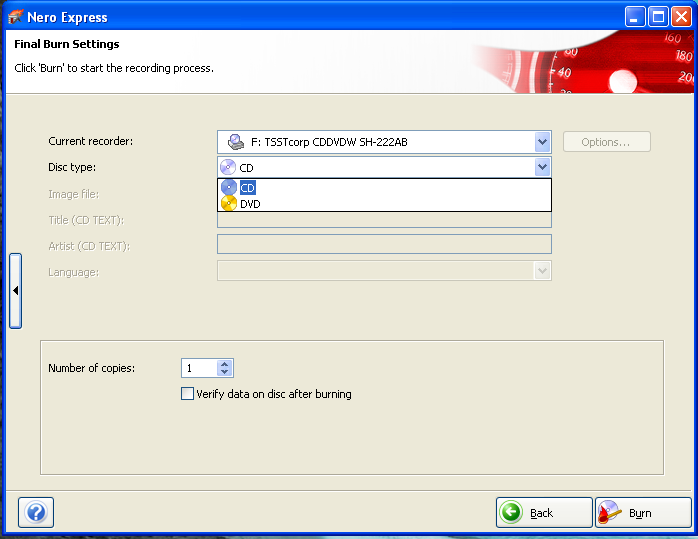Click the yellow DVD disc icon
This screenshot has height=539, width=698.
coord(229,204)
